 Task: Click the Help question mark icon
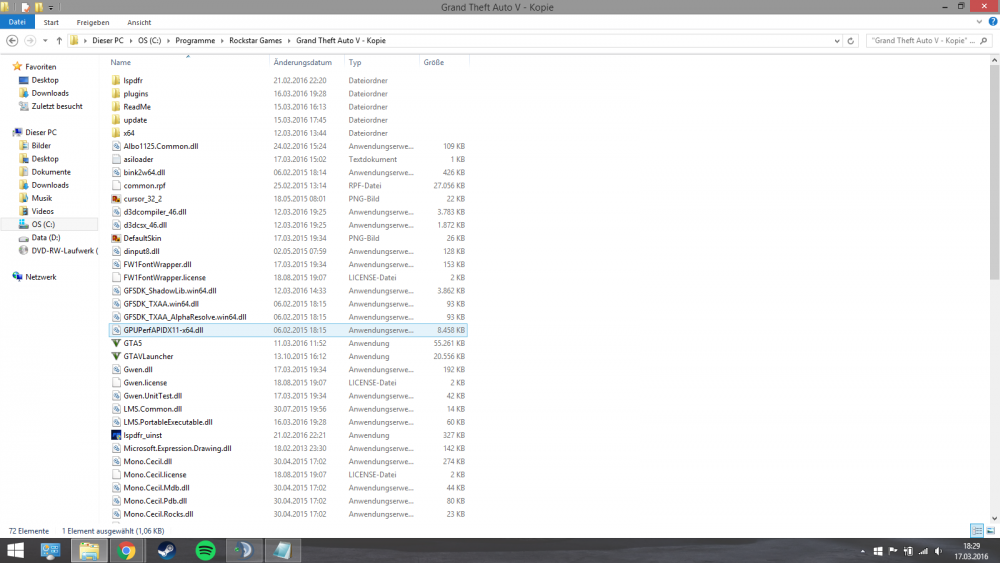coord(992,22)
